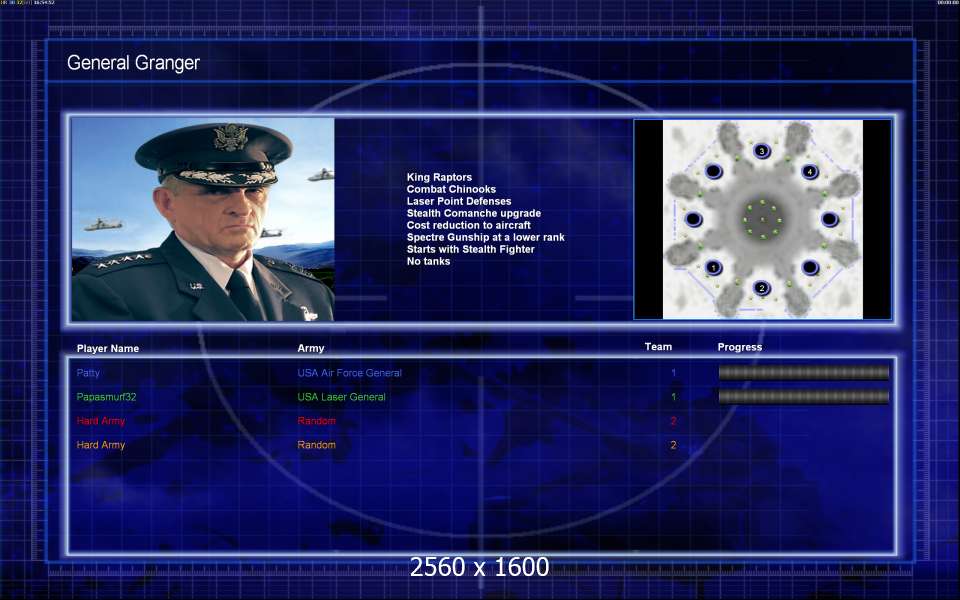Select start position 2 on the map
This screenshot has width=960, height=600.
(762, 288)
